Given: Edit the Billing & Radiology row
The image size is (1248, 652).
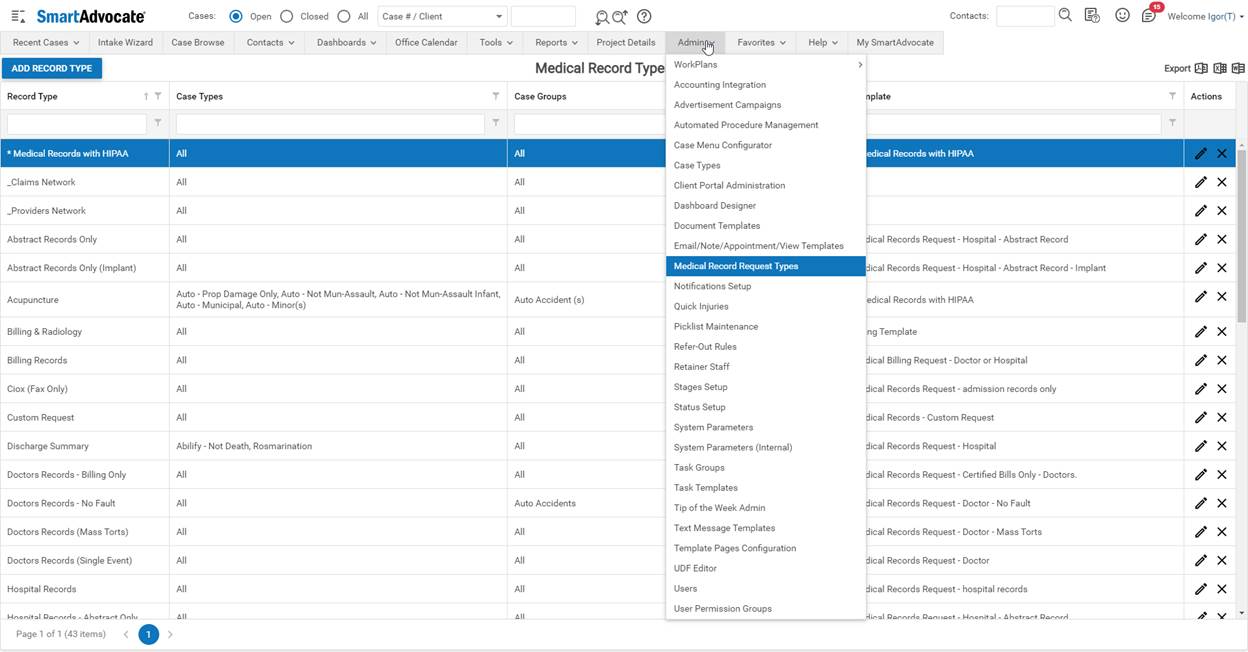Looking at the screenshot, I should 1201,332.
